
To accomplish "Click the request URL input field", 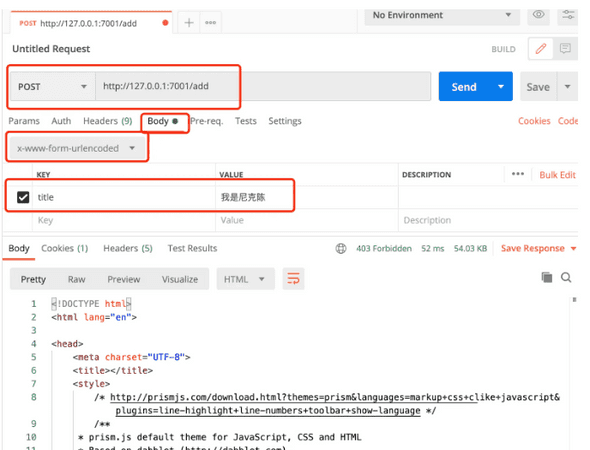I will 263,86.
